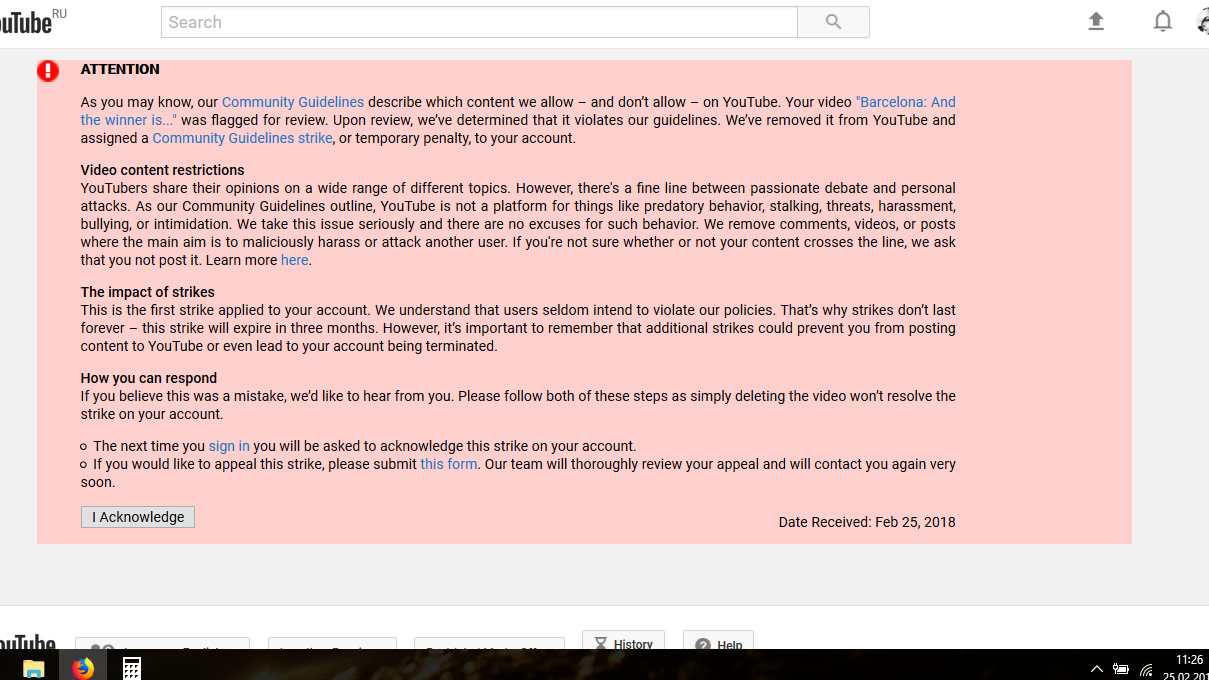Click the "How you can respond" heading
1209x680 pixels.
point(149,378)
